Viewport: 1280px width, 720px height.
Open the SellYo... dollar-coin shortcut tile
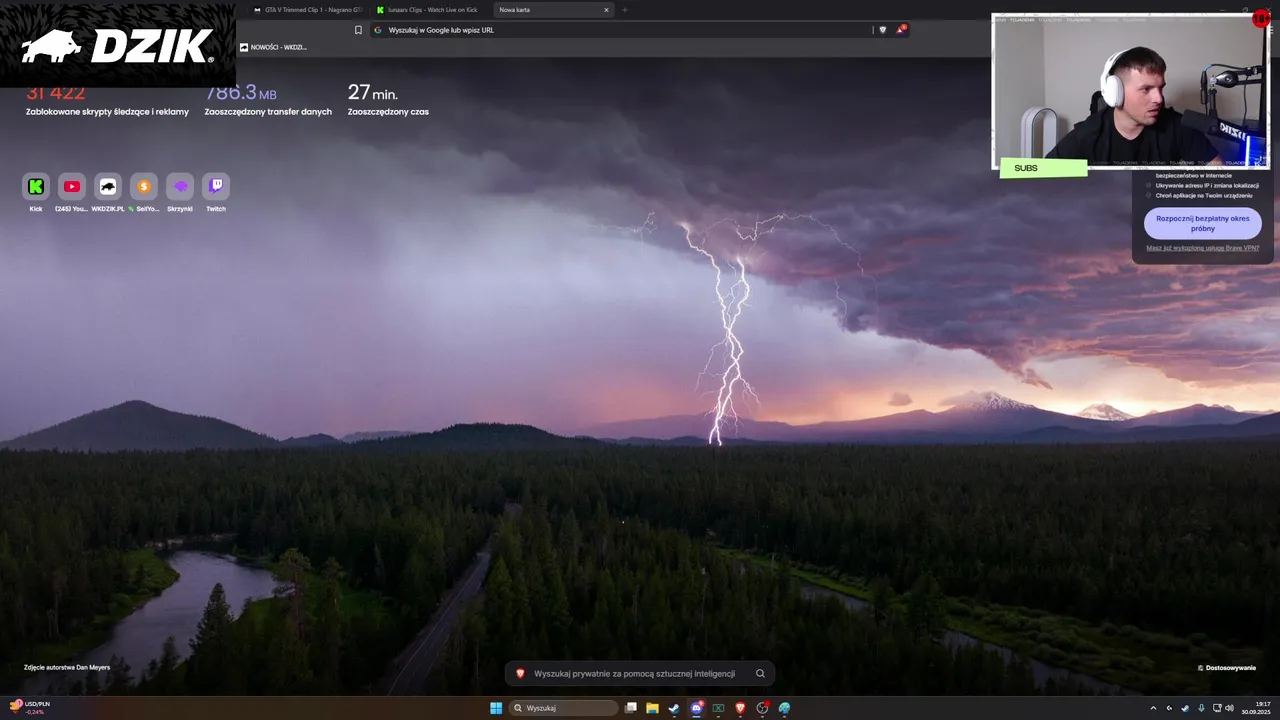click(144, 186)
